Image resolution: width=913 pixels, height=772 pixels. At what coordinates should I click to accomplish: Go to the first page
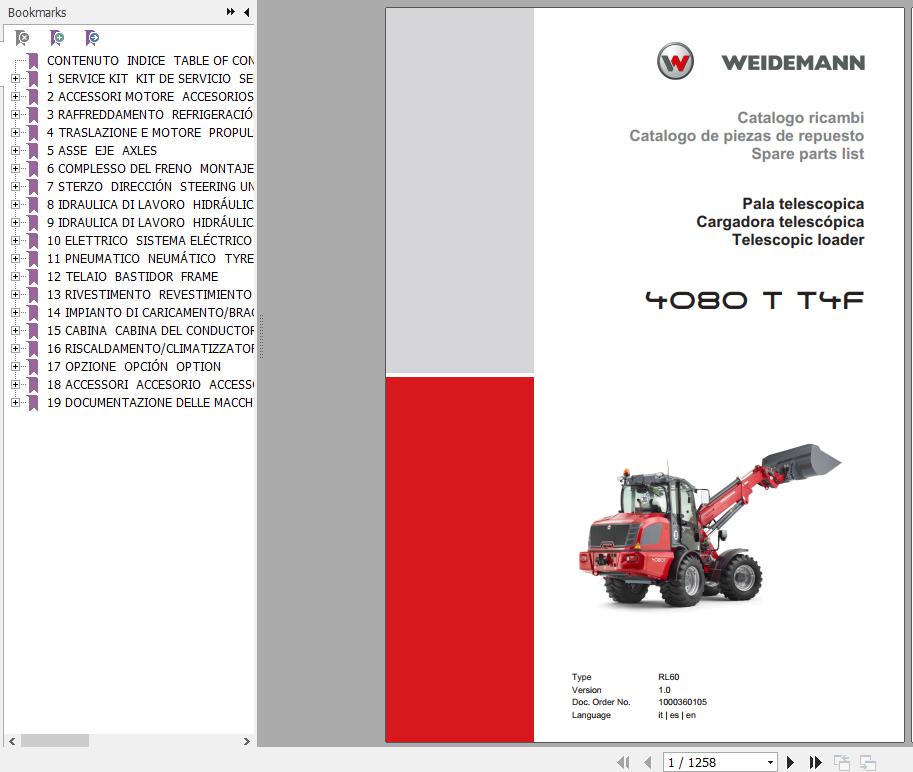pos(623,762)
